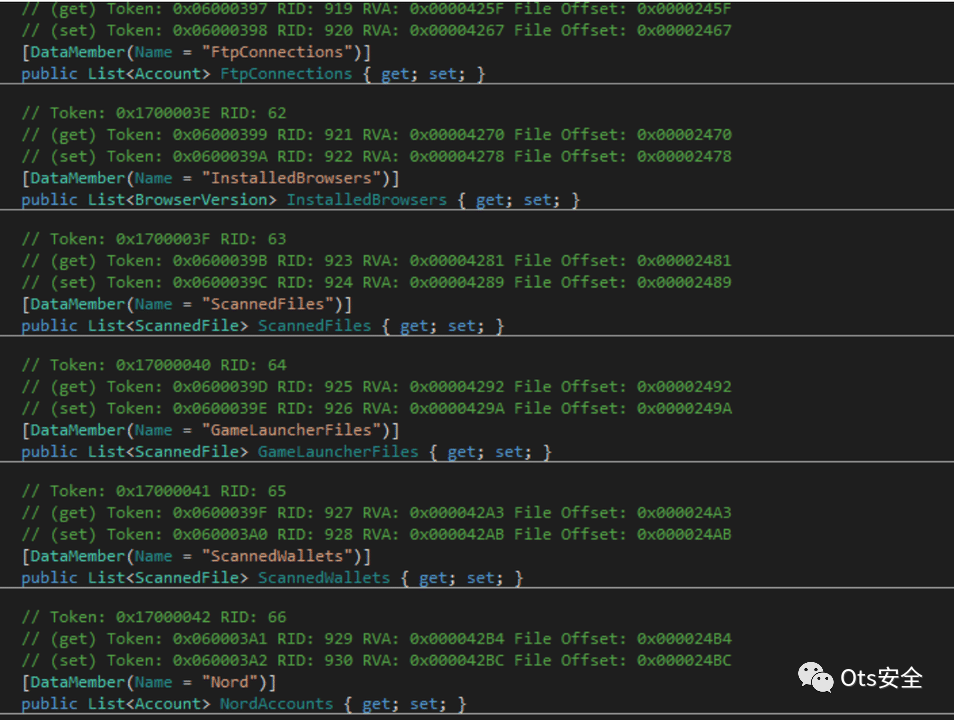Open the Account type on the FtpConnections line
Viewport: 954px width, 720px height.
click(x=167, y=74)
